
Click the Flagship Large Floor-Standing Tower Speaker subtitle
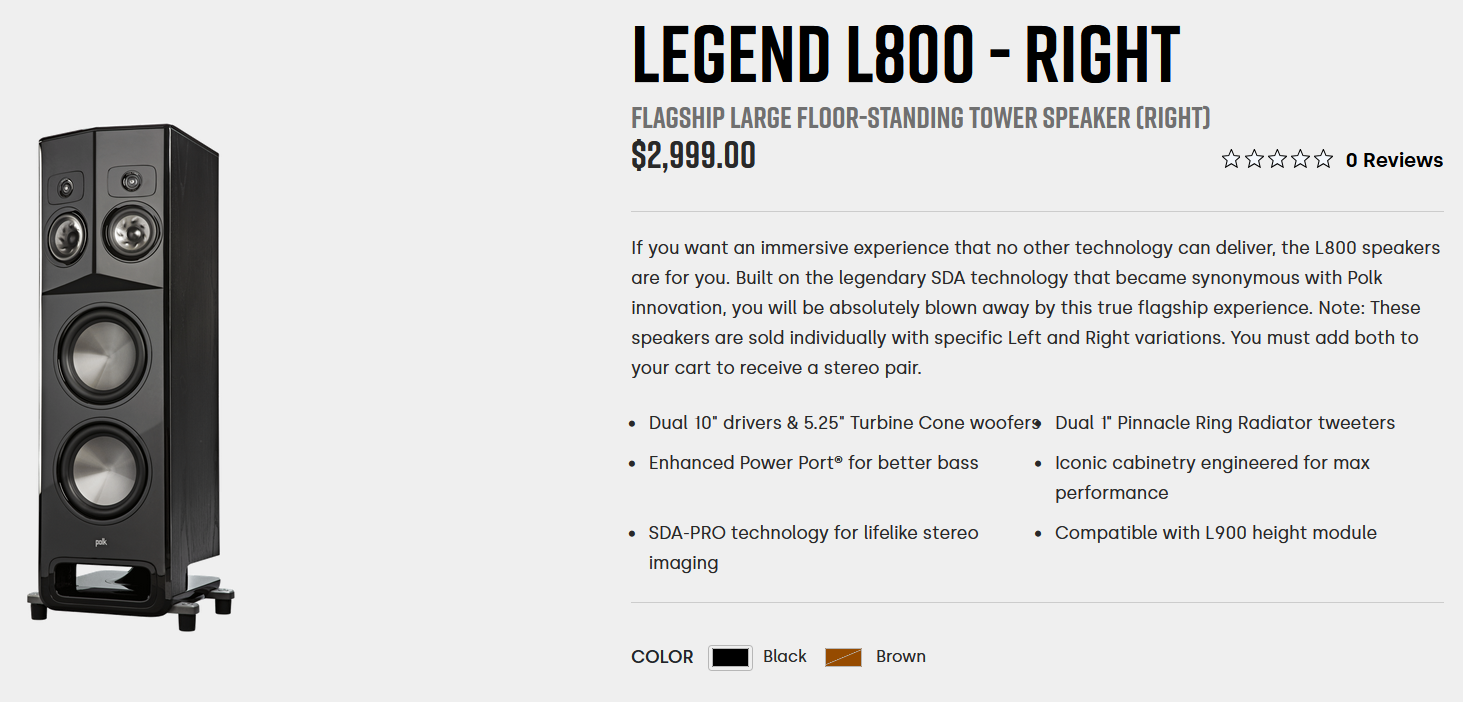(921, 118)
